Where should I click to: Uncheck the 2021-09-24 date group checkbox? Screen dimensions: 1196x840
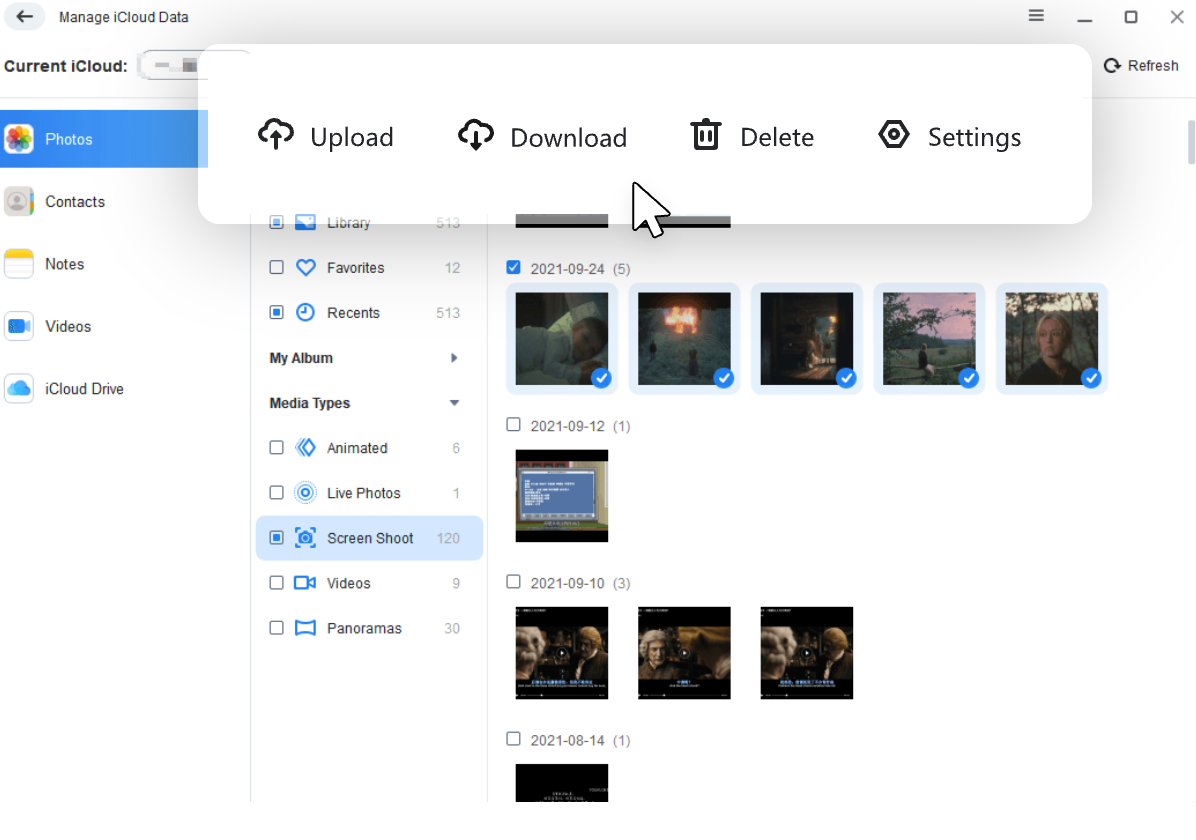point(514,267)
